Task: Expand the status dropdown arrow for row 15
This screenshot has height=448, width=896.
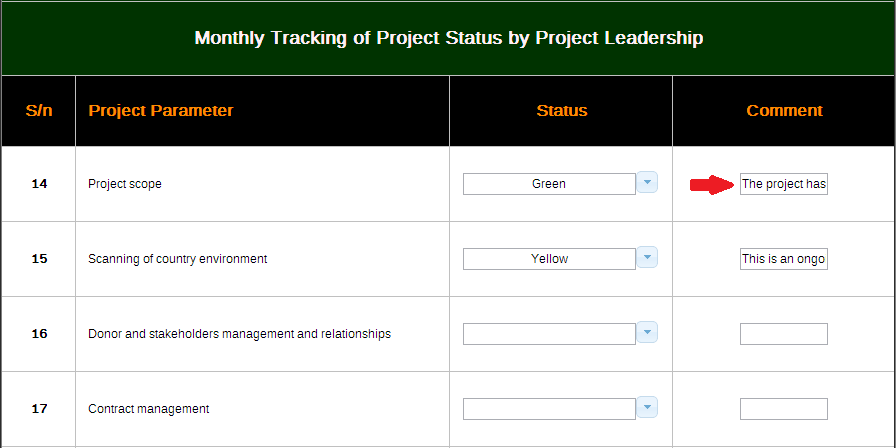Action: 647,258
